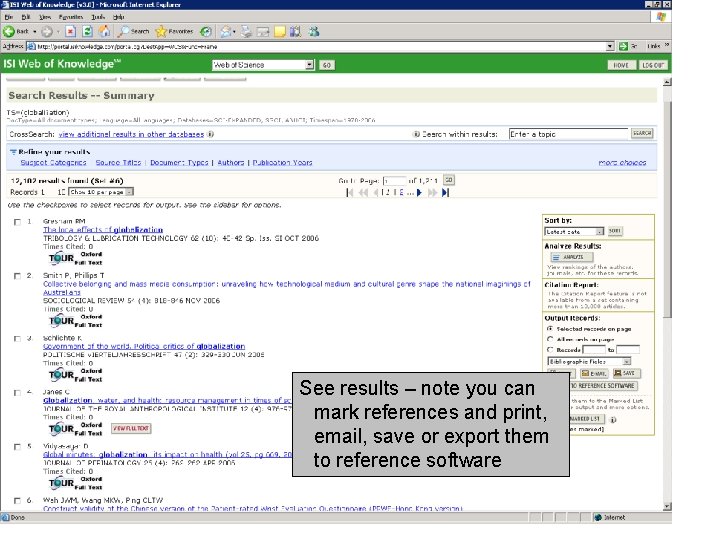Screen dimensions: 720x540
Task: Click the Mail icon in the toolbar
Action: tap(225, 31)
